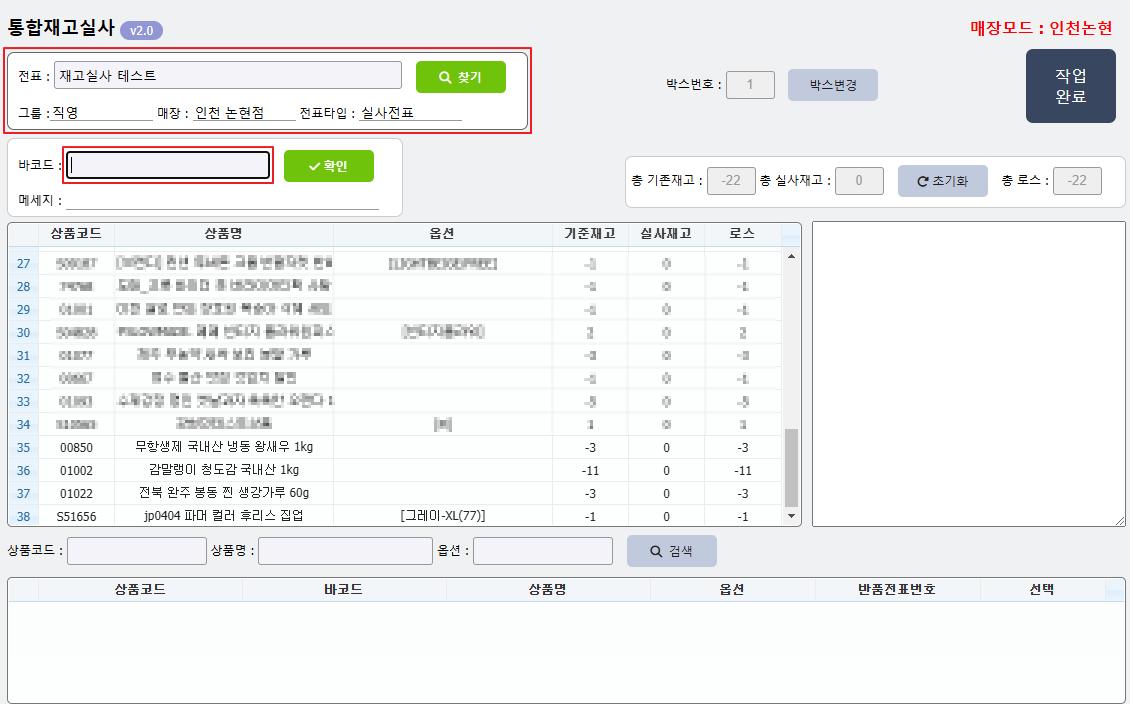Click the green 찾기 search button
The width and height of the screenshot is (1130, 723).
[460, 77]
